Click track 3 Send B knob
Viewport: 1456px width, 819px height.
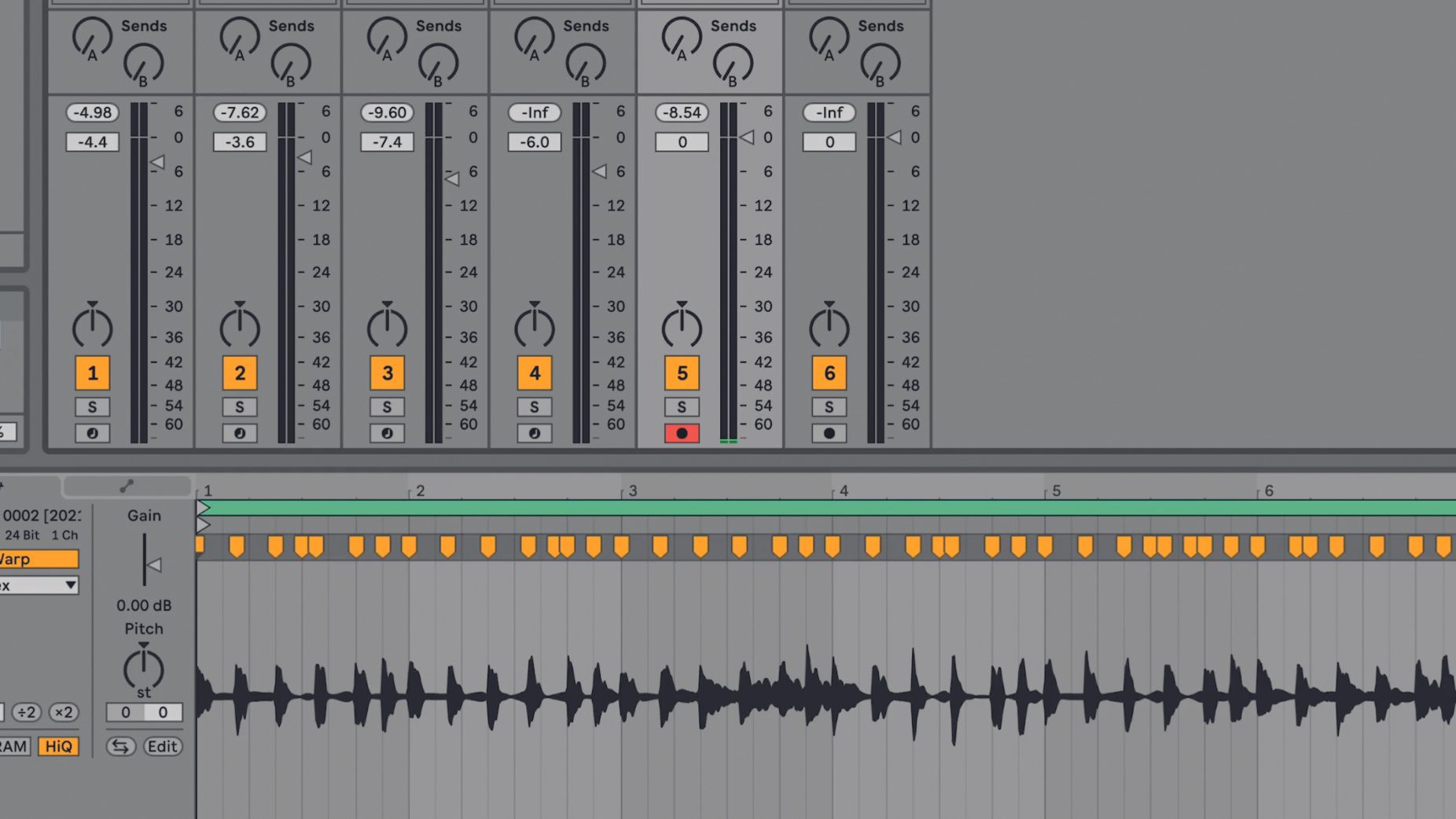click(x=438, y=64)
